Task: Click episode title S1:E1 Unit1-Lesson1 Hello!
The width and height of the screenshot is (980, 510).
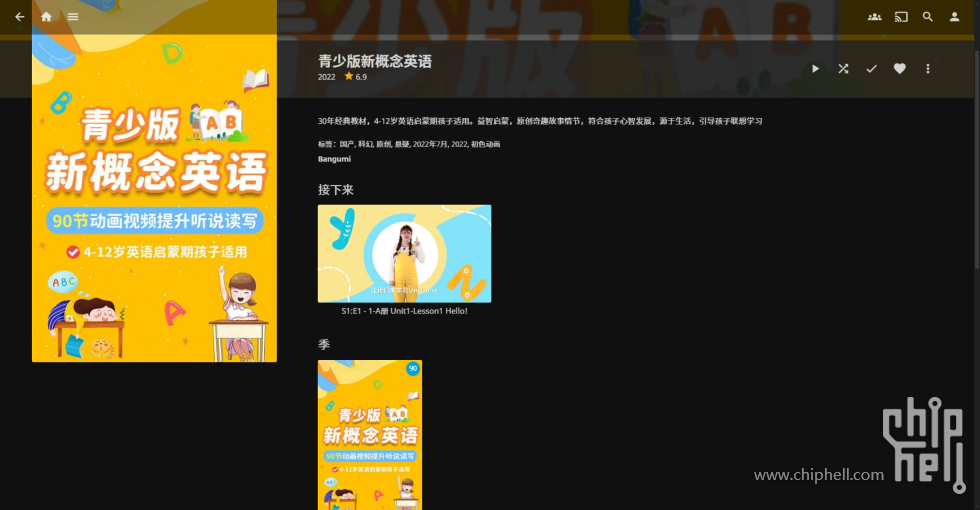Action: pos(404,311)
